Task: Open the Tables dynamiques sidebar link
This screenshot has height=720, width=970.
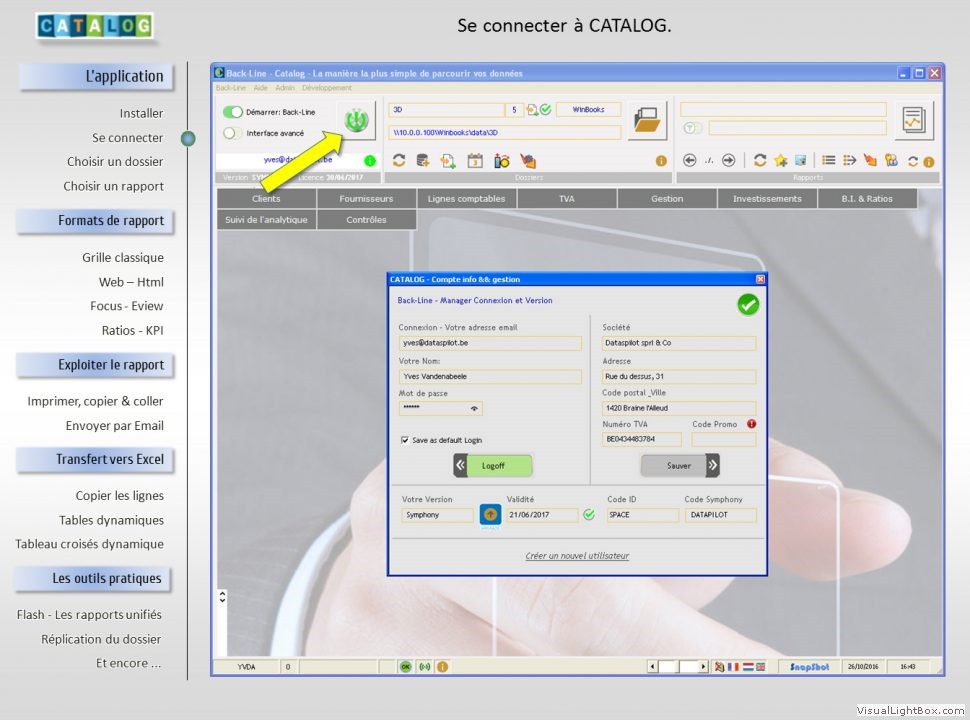Action: point(111,520)
